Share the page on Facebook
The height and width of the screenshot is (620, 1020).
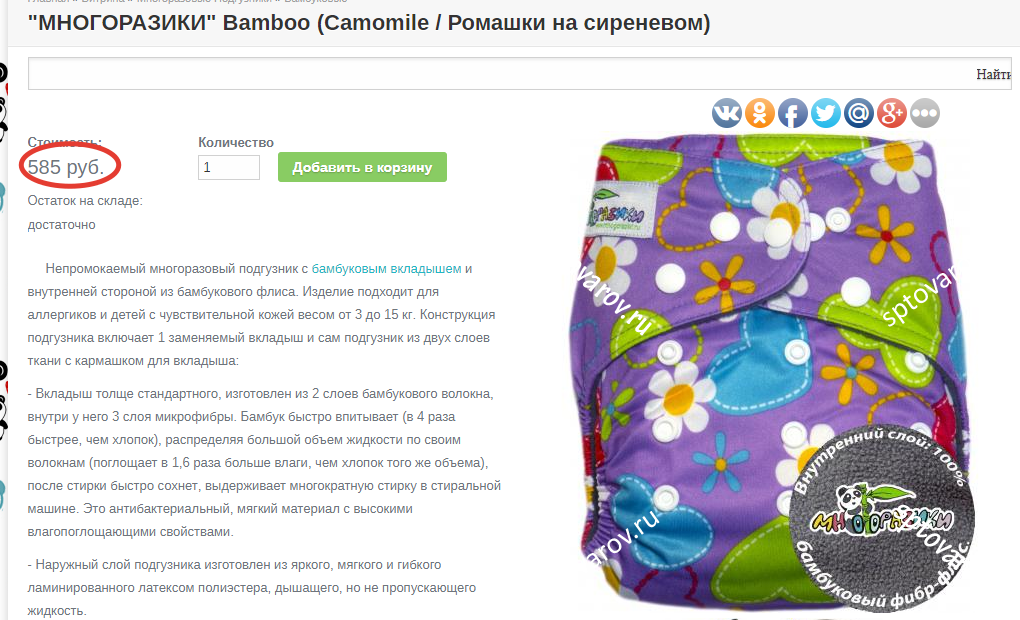click(792, 113)
